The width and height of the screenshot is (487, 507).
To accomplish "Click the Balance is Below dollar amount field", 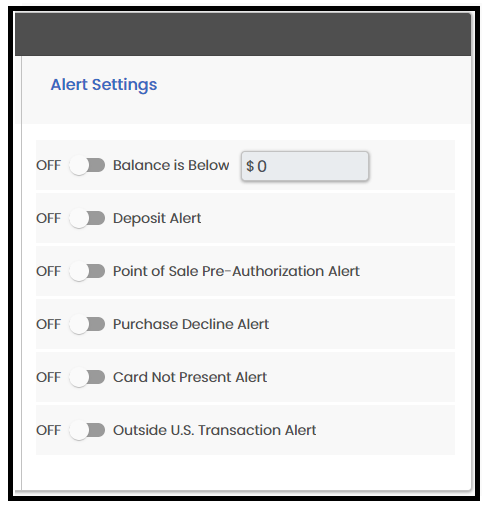I will tap(305, 166).
